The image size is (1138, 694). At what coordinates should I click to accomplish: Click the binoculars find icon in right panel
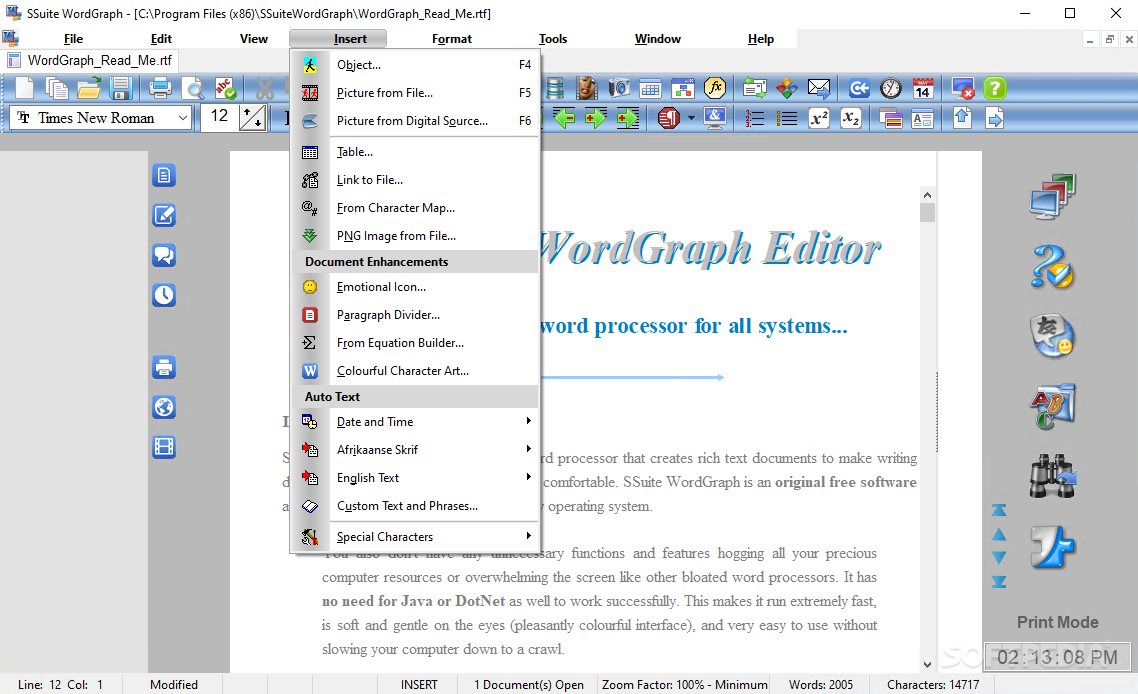[1052, 475]
